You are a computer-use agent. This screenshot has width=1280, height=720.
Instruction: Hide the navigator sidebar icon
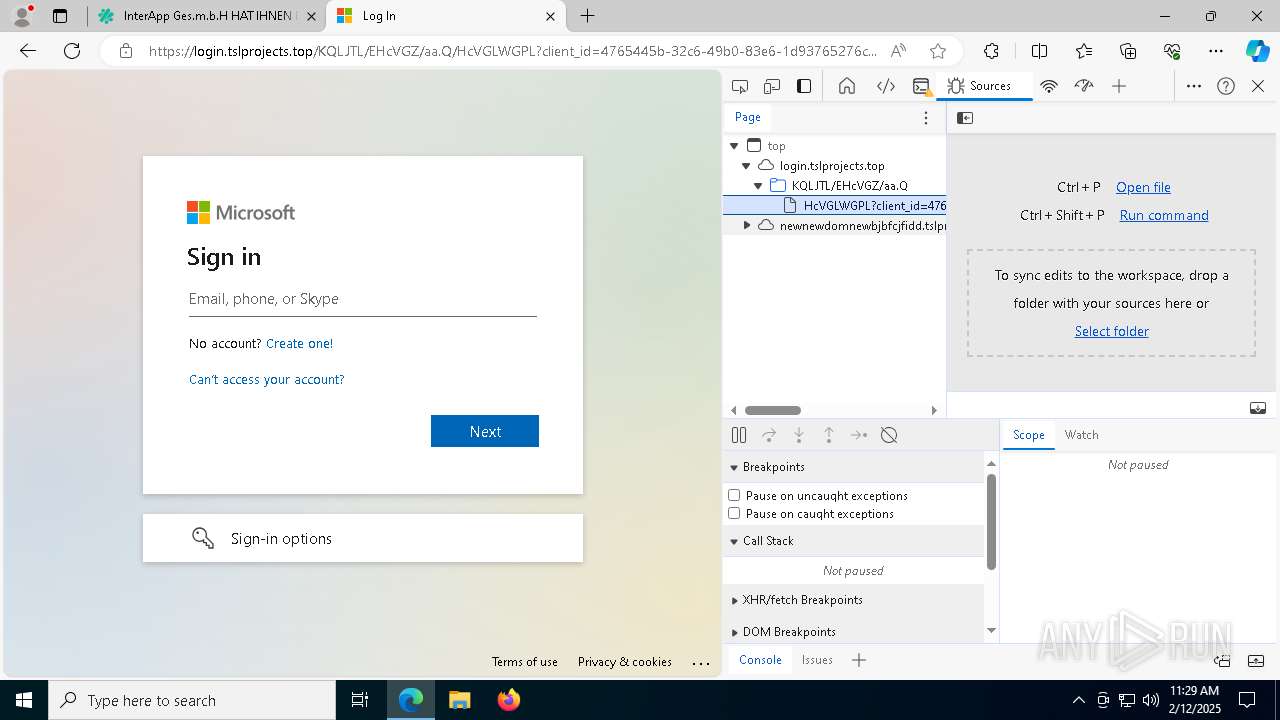(x=965, y=118)
